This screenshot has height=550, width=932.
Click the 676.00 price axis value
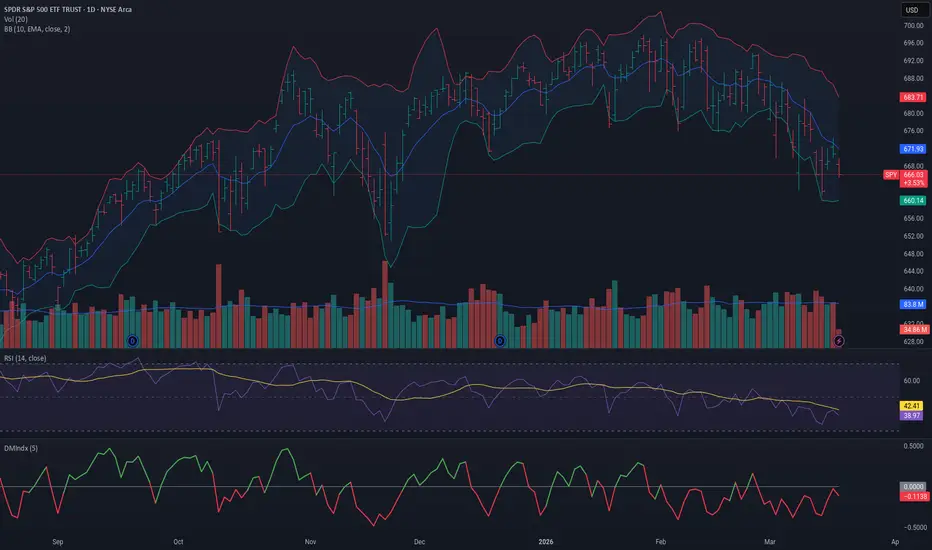913,131
